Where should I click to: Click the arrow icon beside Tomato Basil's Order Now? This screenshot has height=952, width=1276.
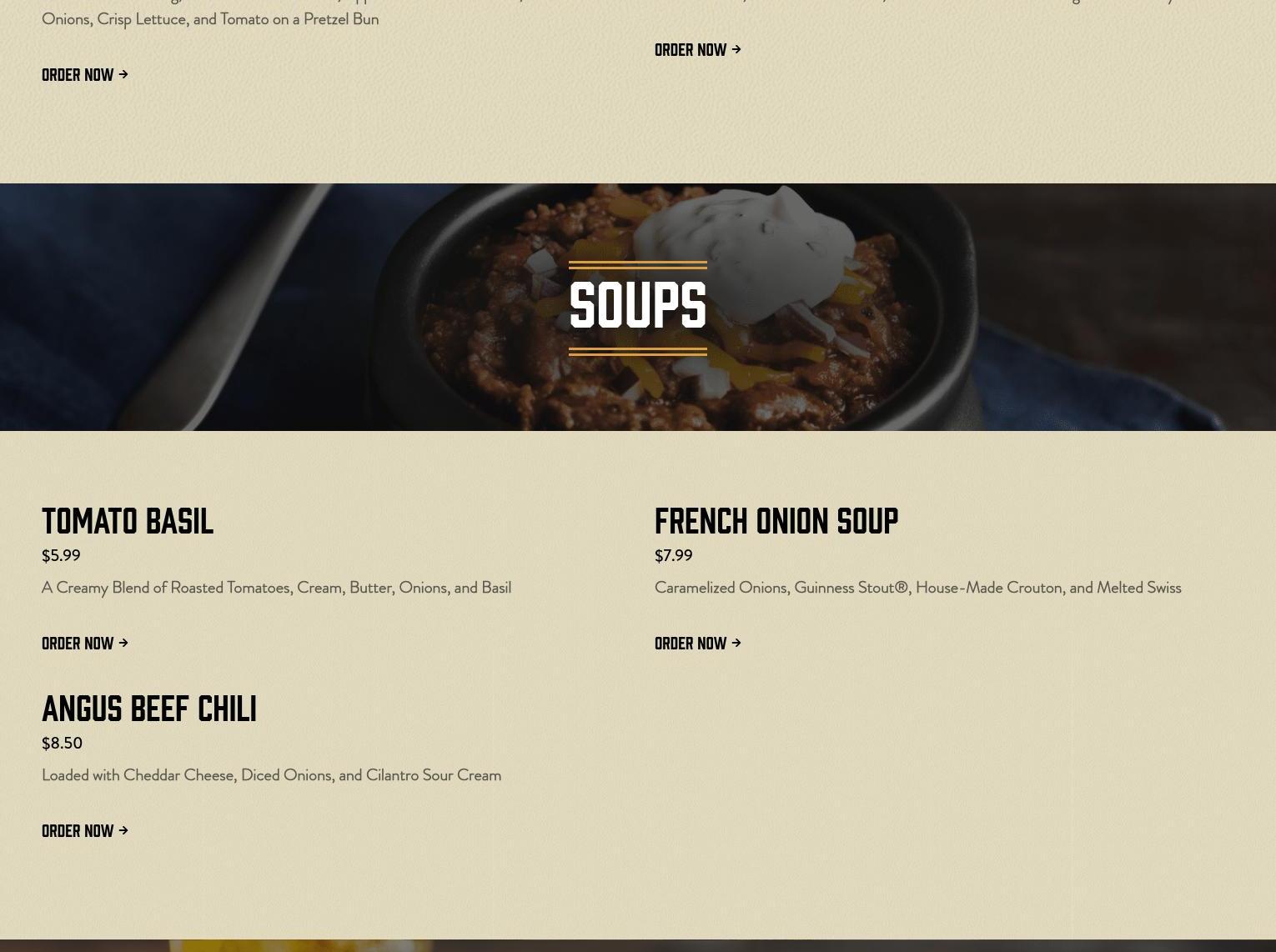tap(123, 643)
